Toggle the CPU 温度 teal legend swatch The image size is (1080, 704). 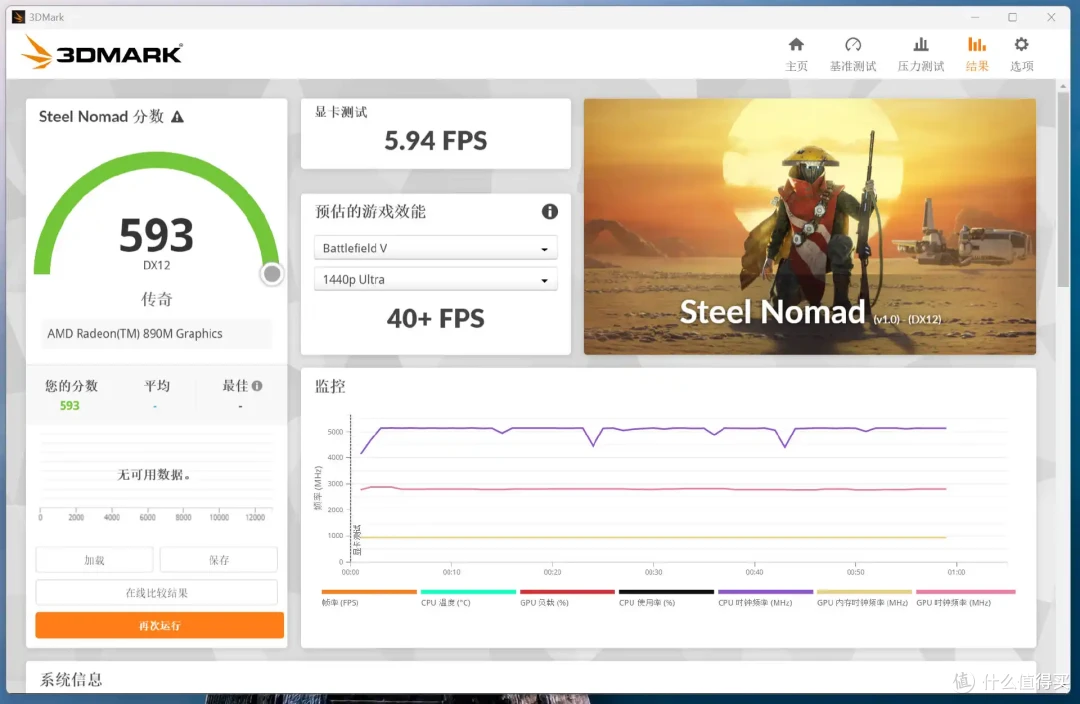tap(468, 592)
